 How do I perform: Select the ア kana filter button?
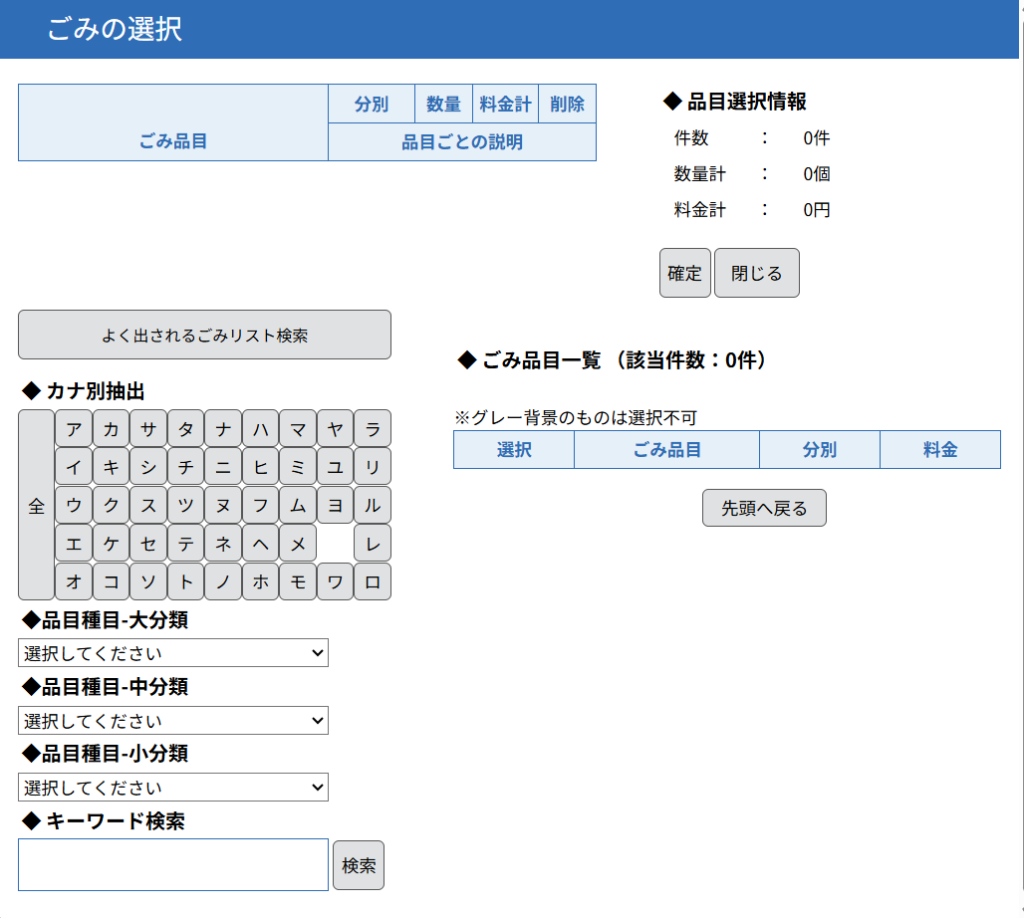coord(73,428)
